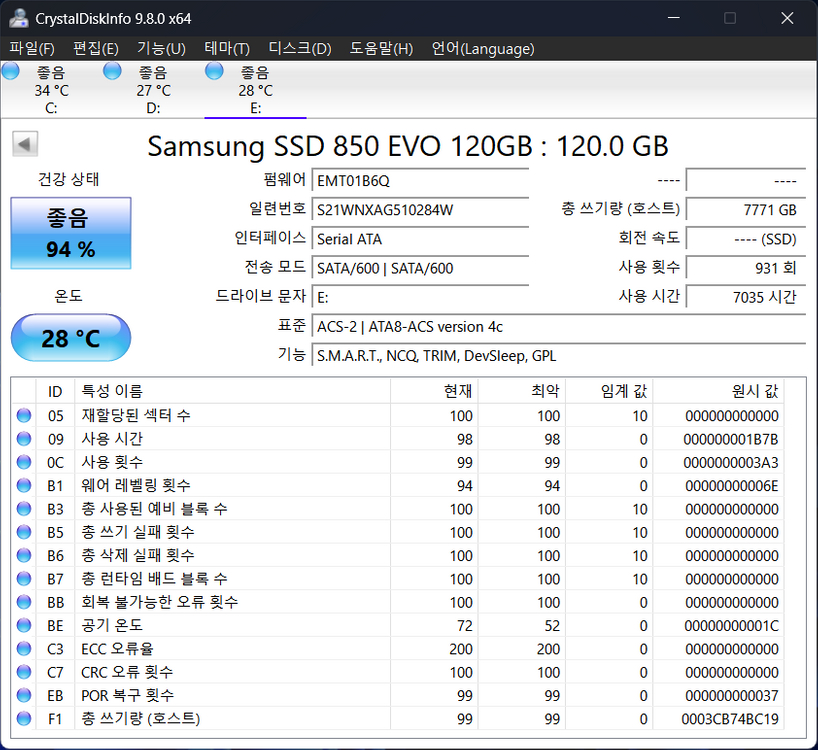Screen dimensions: 818x750
Task: Click the 좋음 94 % health status button
Action: [x=71, y=233]
